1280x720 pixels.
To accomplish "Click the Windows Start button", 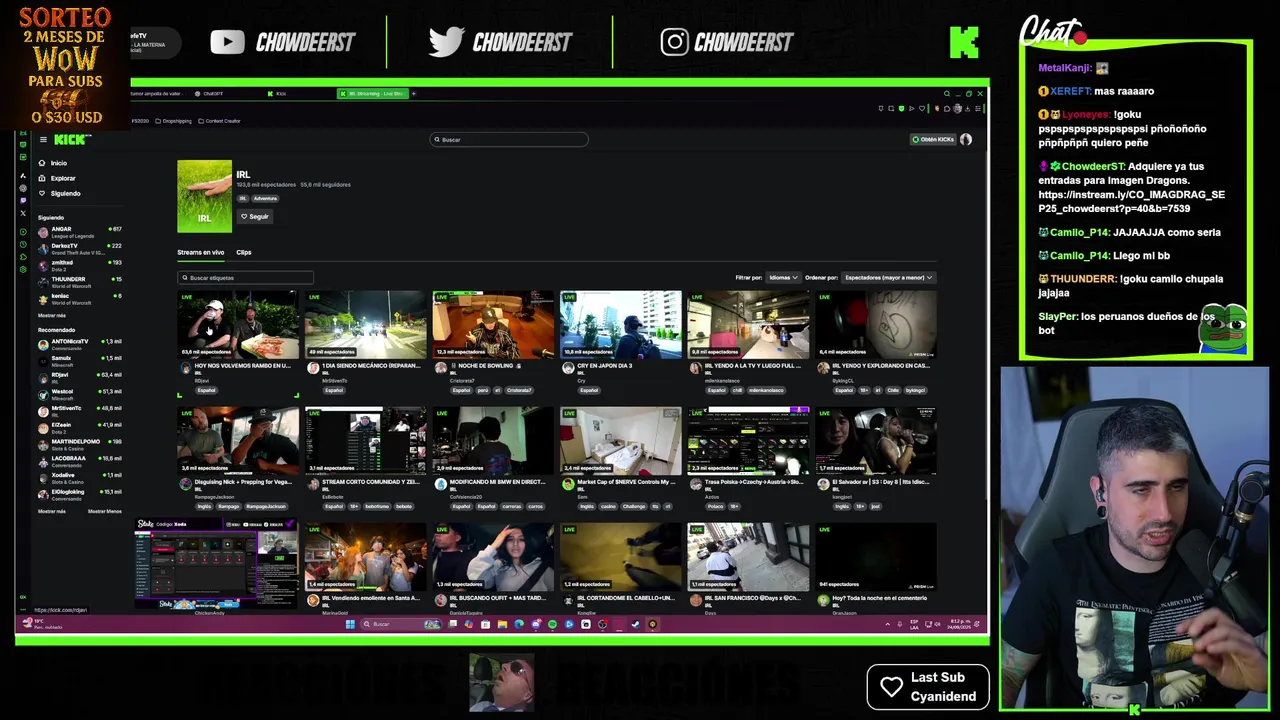I will coord(350,624).
